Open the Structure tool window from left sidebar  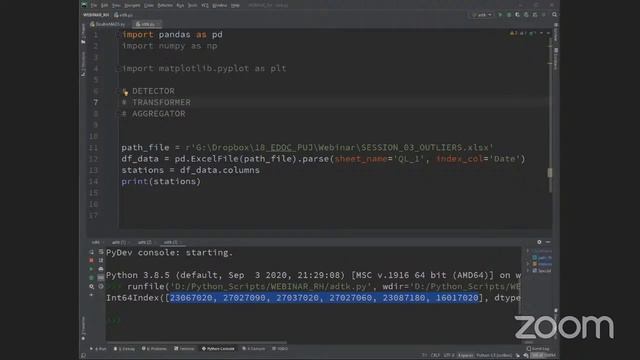pyautogui.click(x=83, y=64)
